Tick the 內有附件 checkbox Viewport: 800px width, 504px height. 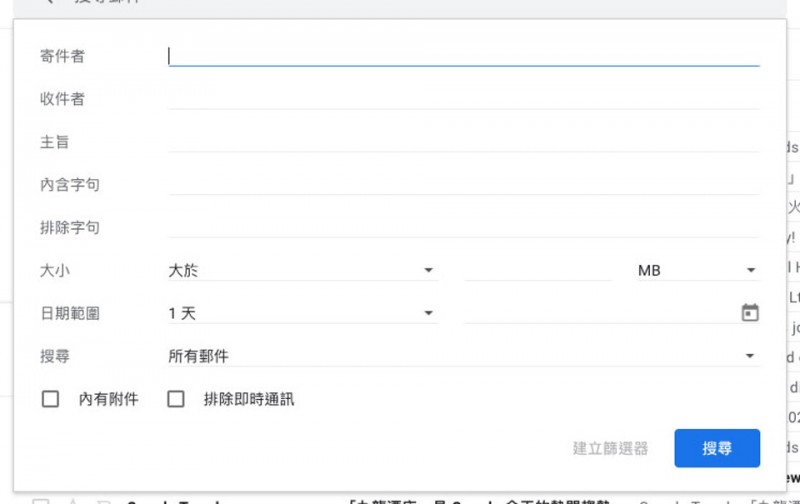50,399
